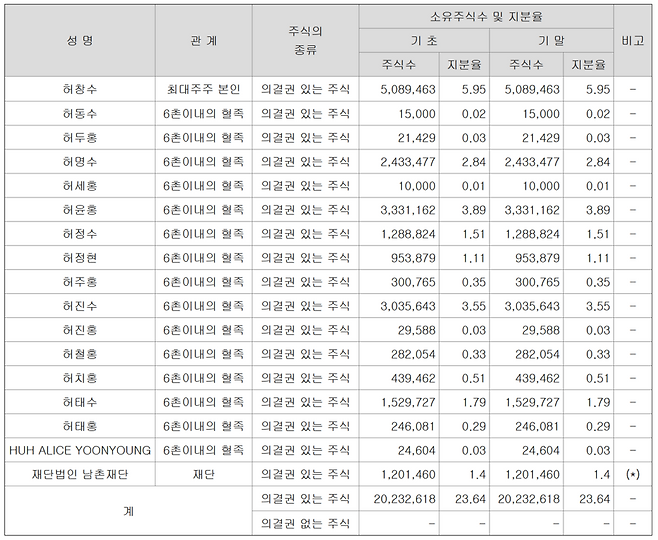Select the name 허윤홍
Viewport: 658px width, 540px height.
[x=79, y=209]
